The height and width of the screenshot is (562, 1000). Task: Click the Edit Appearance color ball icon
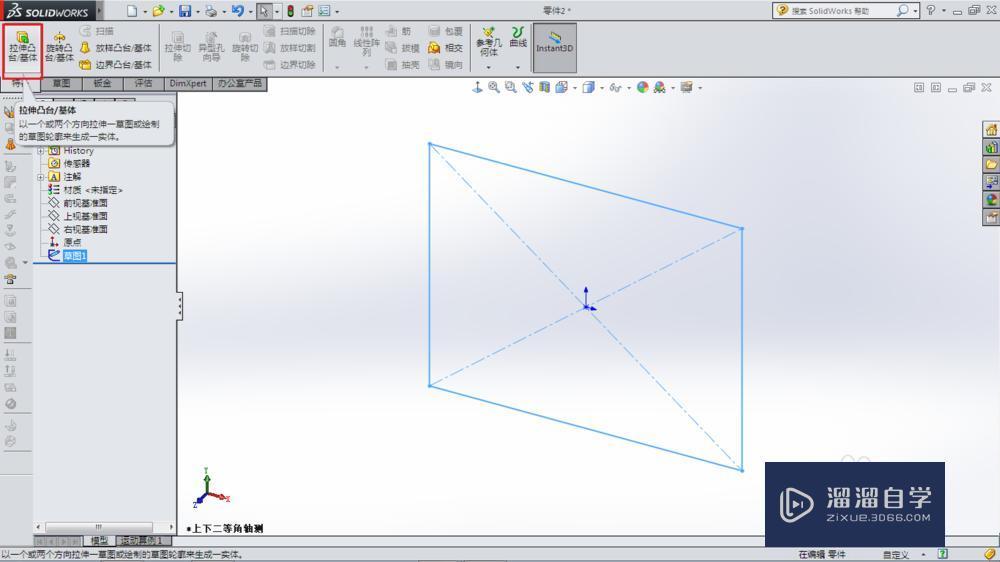pyautogui.click(x=642, y=87)
